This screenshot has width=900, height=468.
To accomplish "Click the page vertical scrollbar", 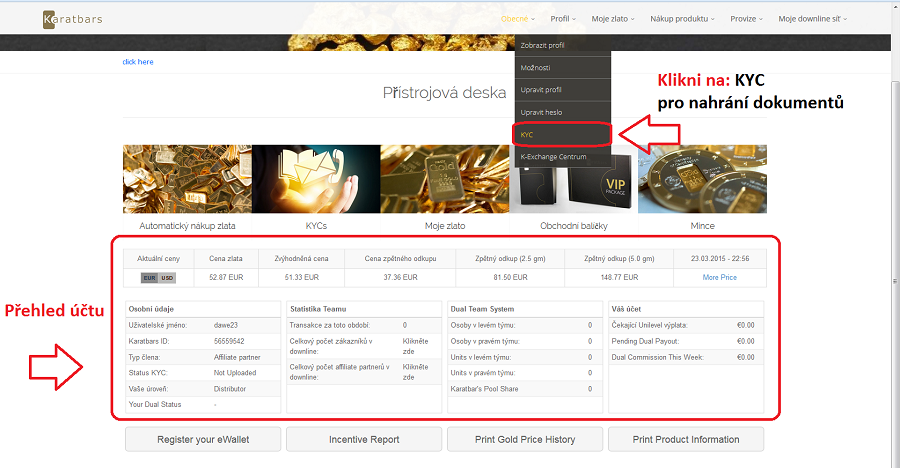I will tap(895, 281).
